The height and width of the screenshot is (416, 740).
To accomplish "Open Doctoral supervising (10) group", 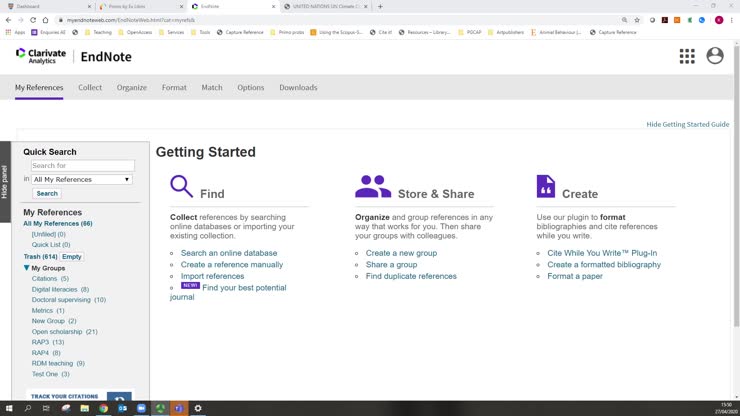I will (68, 300).
